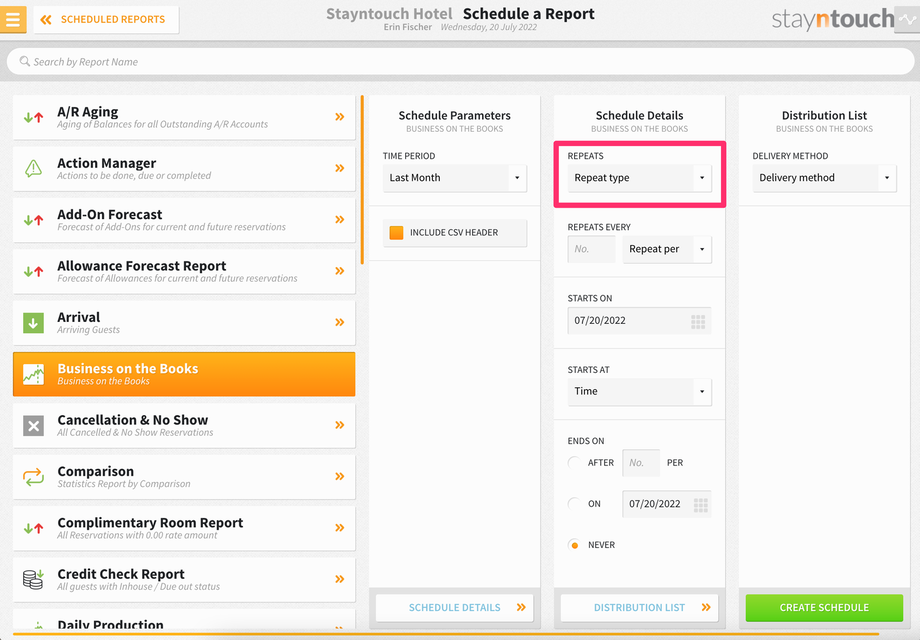Select the A/R Aging report
The width and height of the screenshot is (920, 640).
(x=184, y=117)
